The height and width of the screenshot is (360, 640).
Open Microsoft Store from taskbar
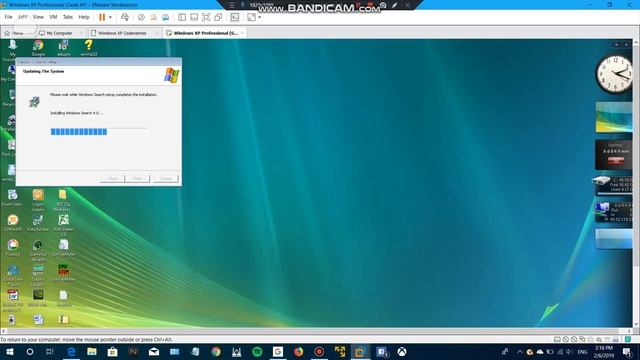[x=112, y=351]
